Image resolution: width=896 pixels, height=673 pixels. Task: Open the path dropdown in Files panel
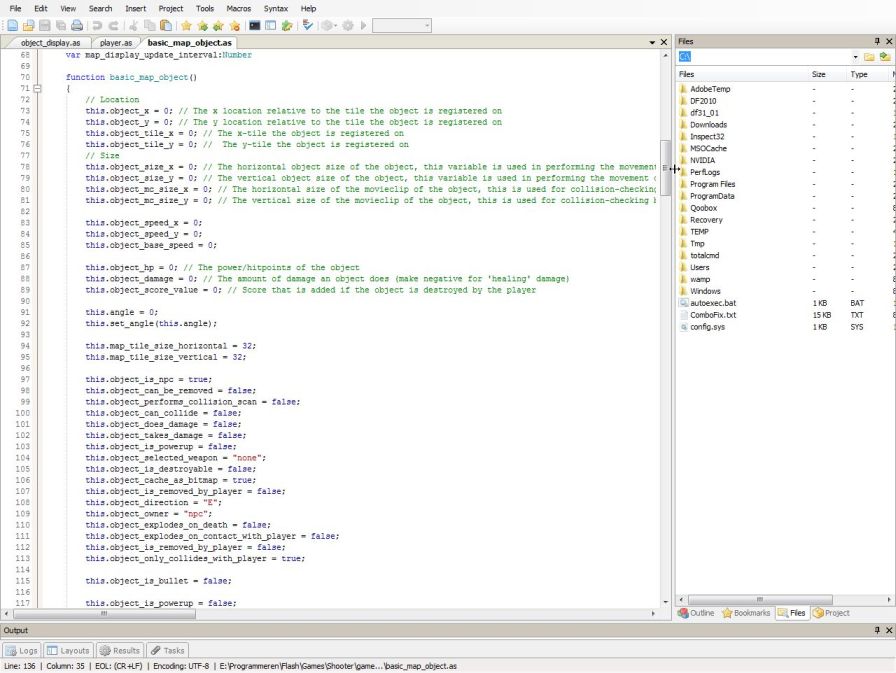tap(855, 57)
